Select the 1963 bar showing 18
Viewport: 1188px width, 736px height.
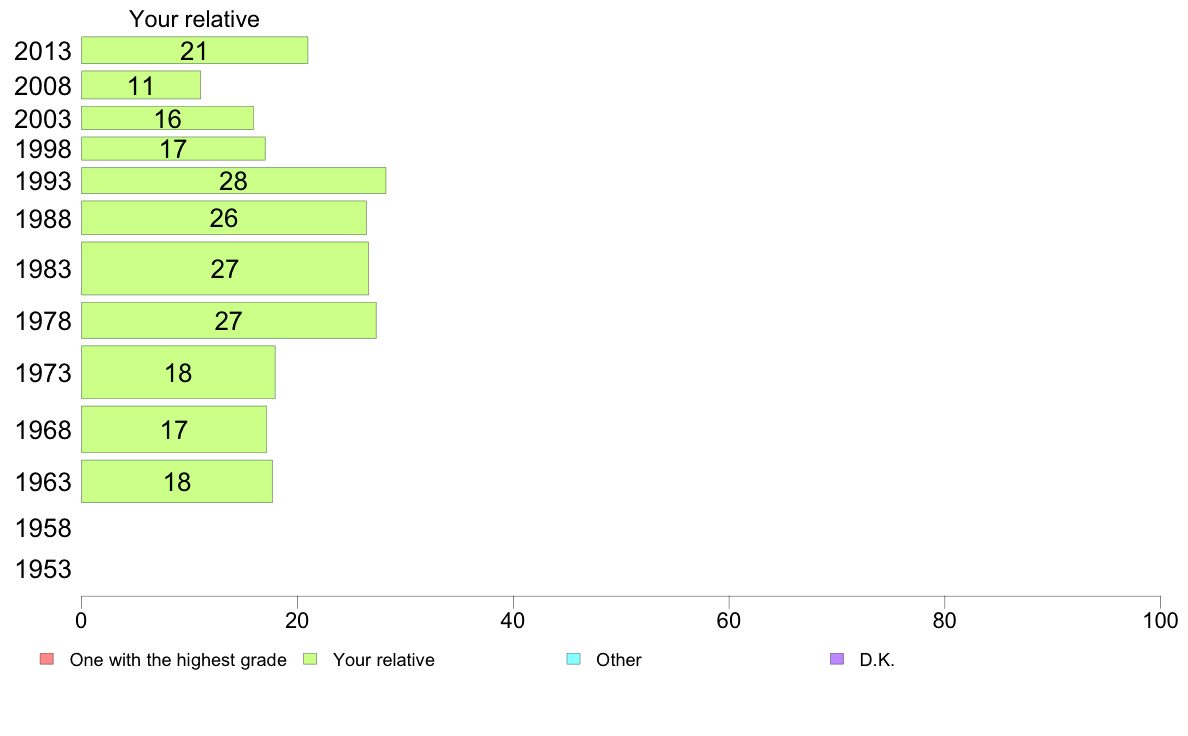177,481
